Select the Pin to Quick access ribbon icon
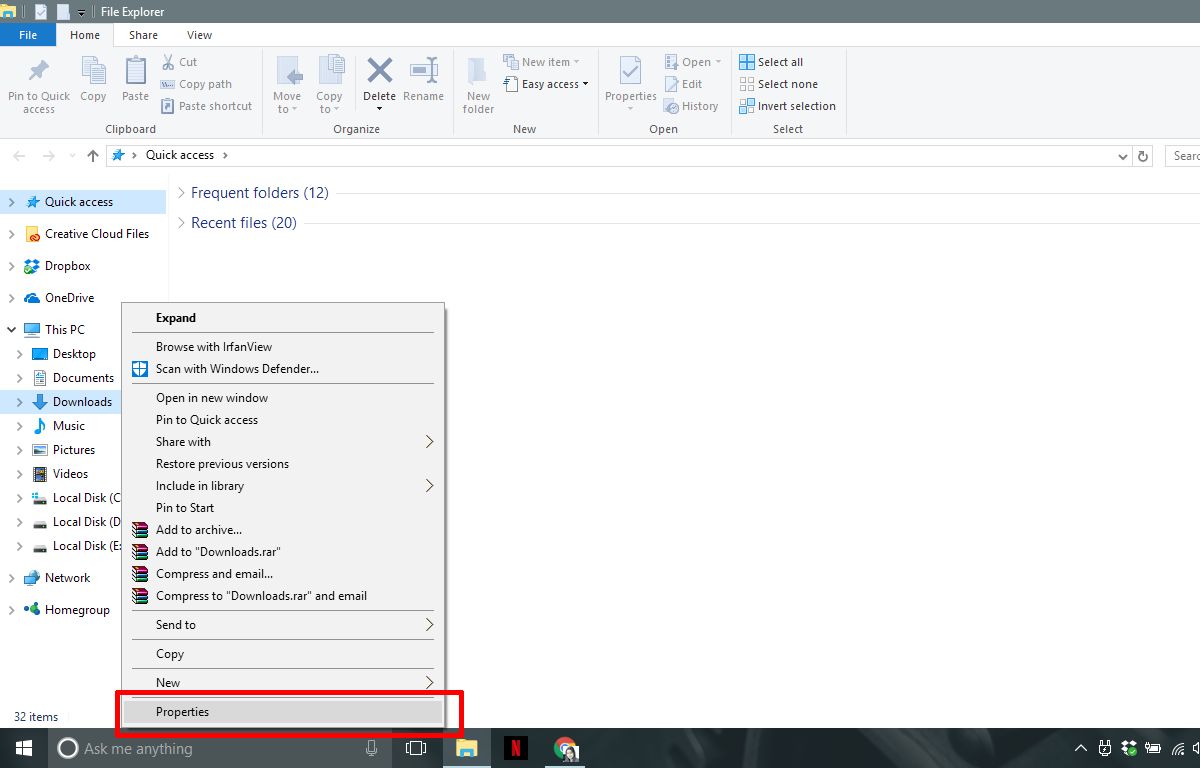The image size is (1200, 768). [x=38, y=85]
